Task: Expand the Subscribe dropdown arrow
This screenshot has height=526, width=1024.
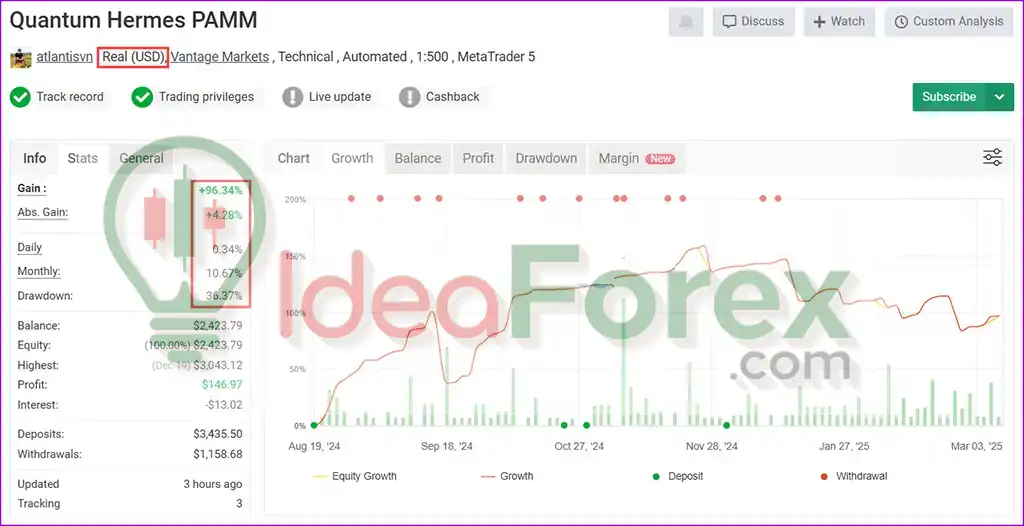Action: tap(999, 97)
